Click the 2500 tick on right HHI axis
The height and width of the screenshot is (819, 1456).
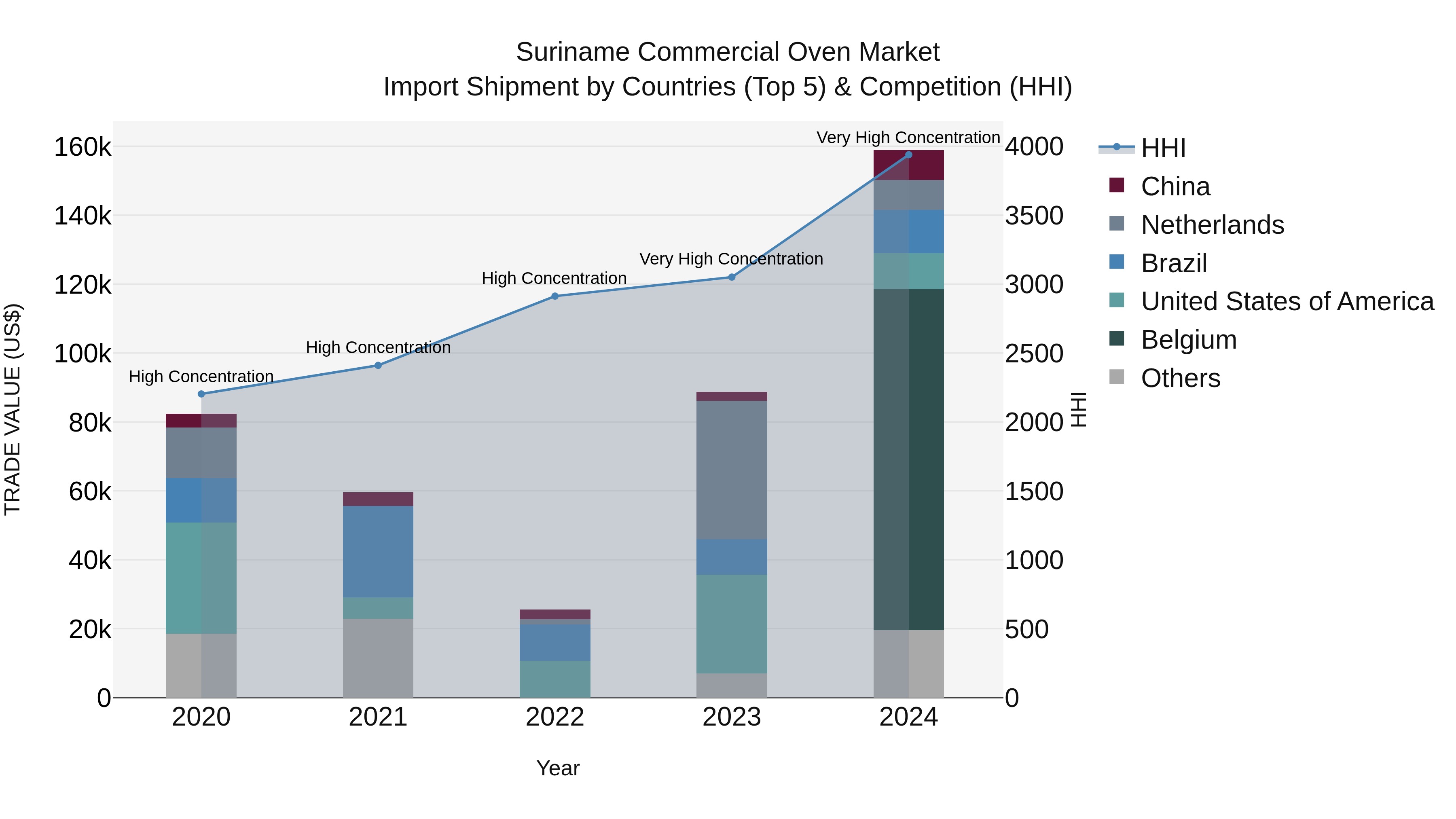1034,354
